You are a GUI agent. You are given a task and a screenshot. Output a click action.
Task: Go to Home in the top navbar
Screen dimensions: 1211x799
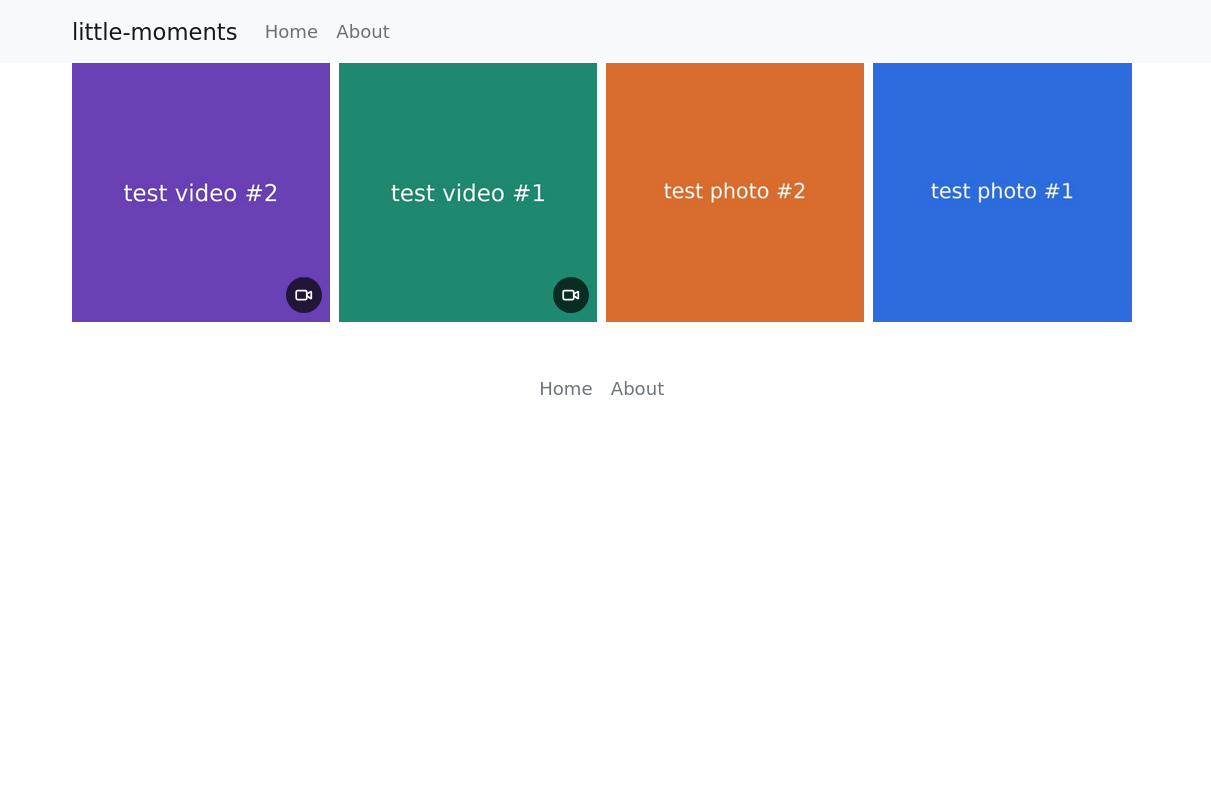[x=291, y=32]
